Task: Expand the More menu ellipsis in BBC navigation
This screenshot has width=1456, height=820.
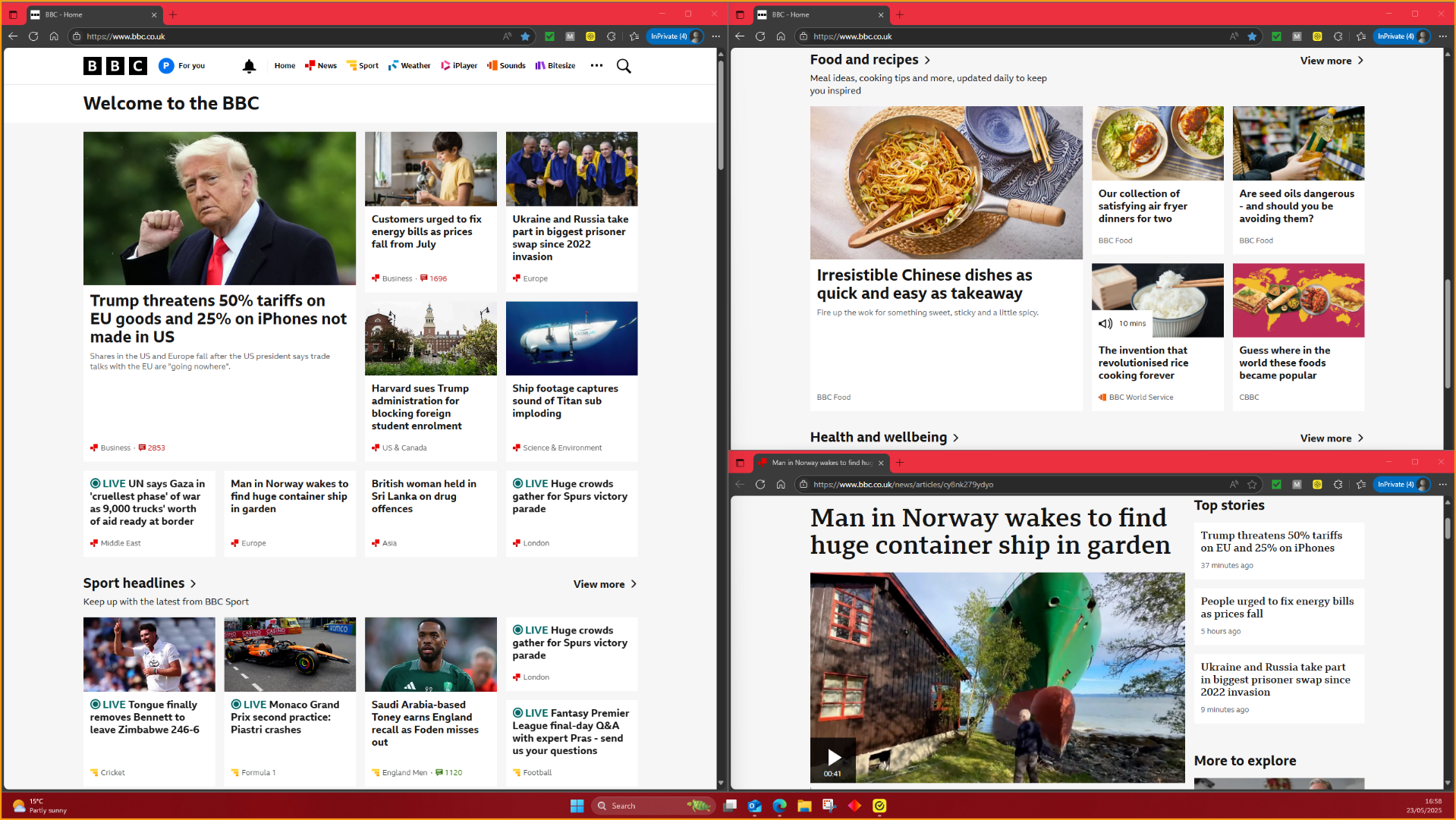Action: click(596, 66)
